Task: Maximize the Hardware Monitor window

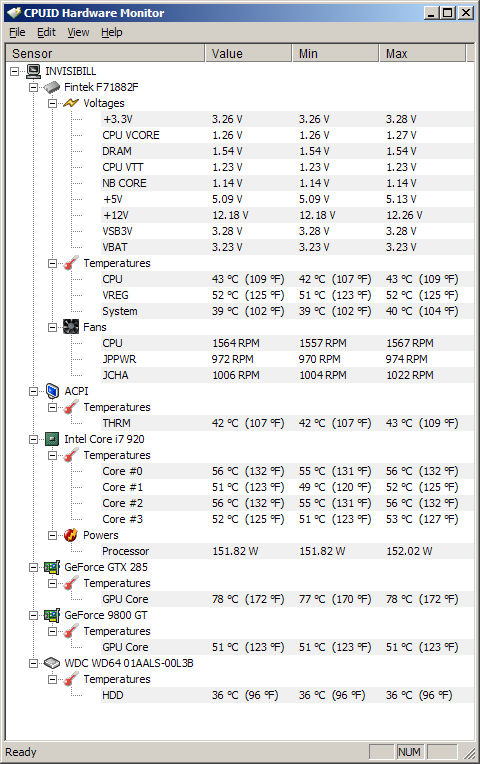Action: coord(448,13)
